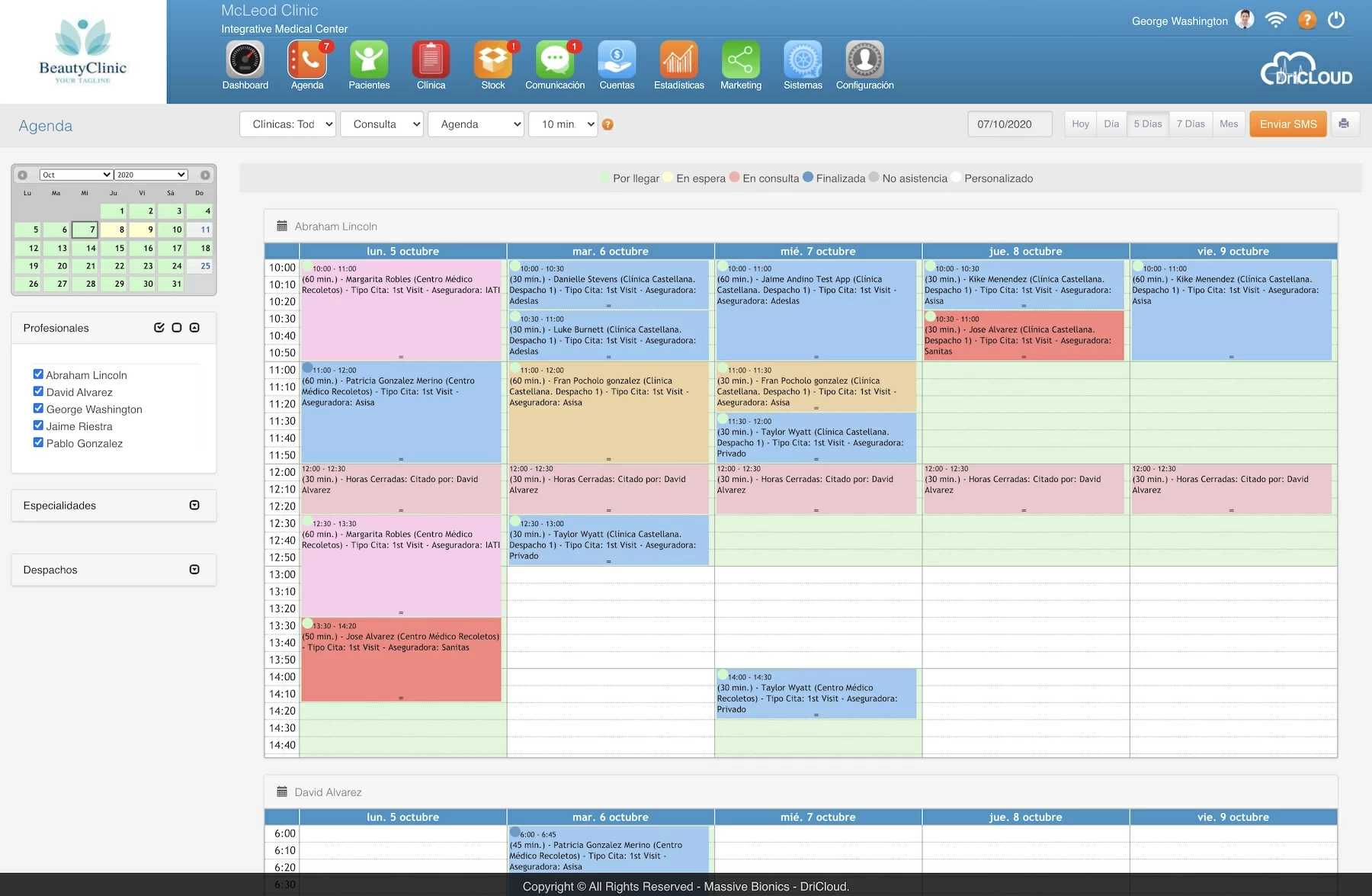Toggle the Pablo Gonzalez checkbox
Viewport: 1372px width, 896px height.
38,442
